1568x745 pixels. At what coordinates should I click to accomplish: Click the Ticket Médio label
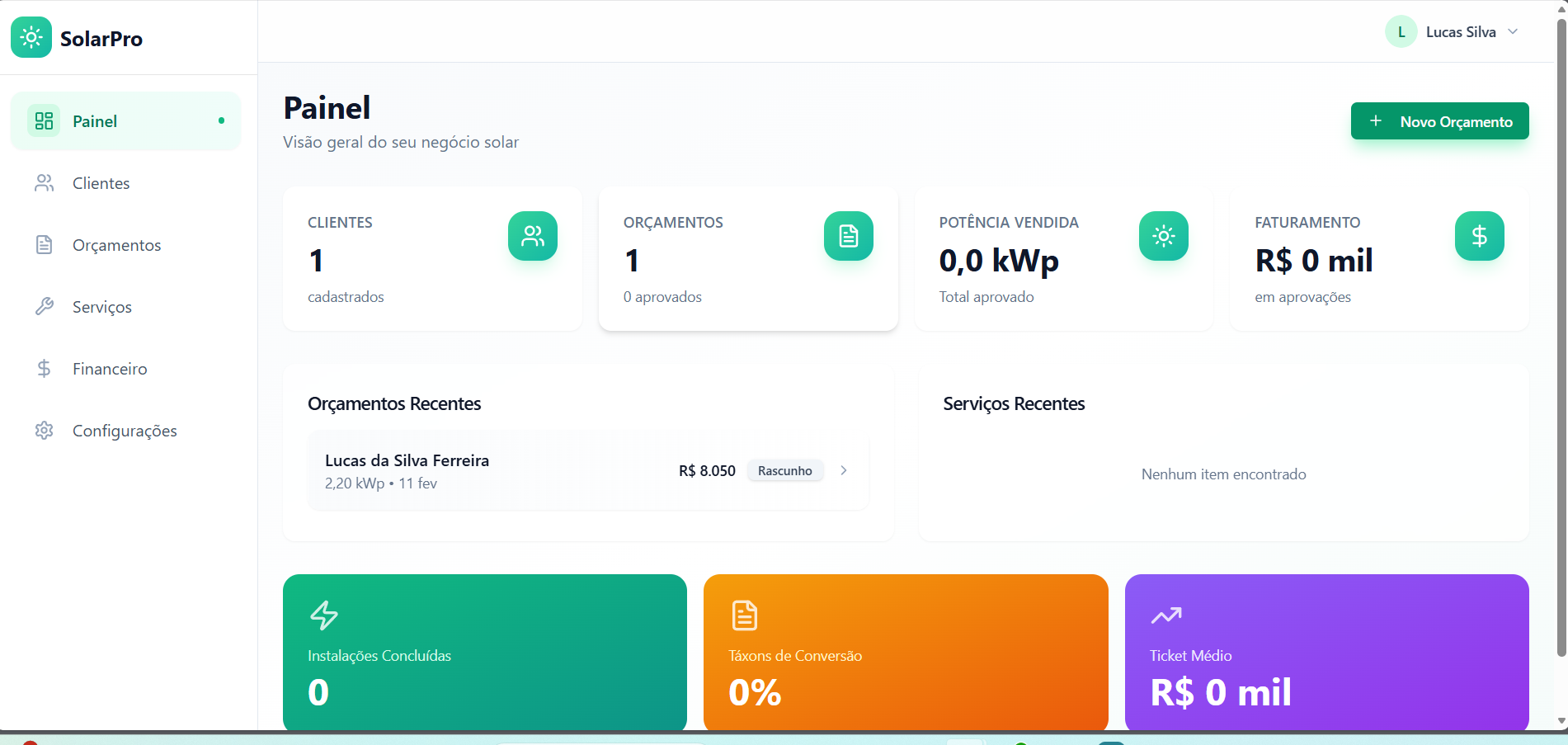1191,656
